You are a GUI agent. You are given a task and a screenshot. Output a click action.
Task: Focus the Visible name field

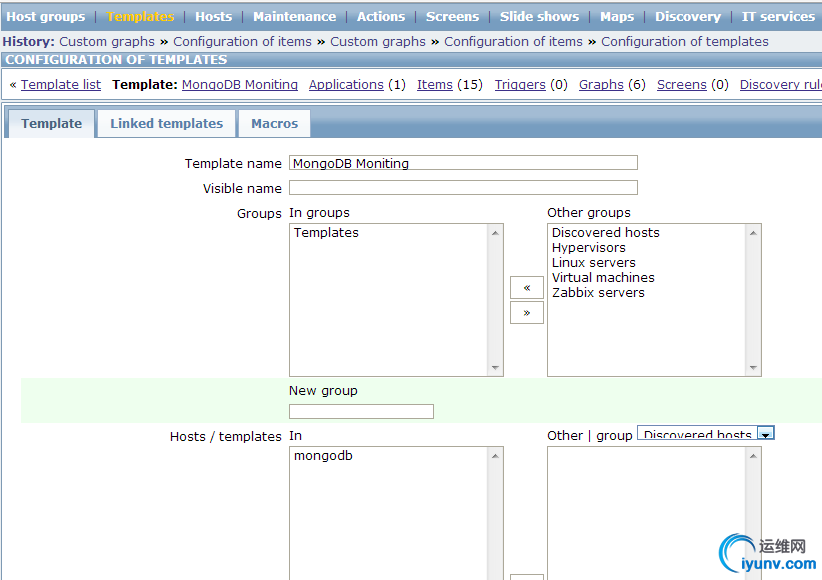coord(463,188)
